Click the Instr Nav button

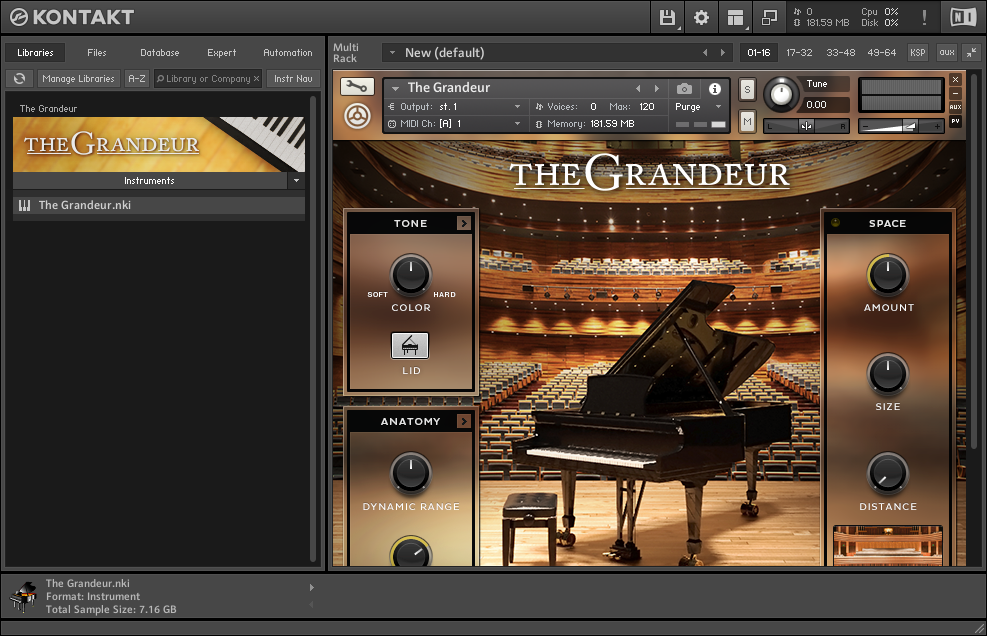(293, 78)
